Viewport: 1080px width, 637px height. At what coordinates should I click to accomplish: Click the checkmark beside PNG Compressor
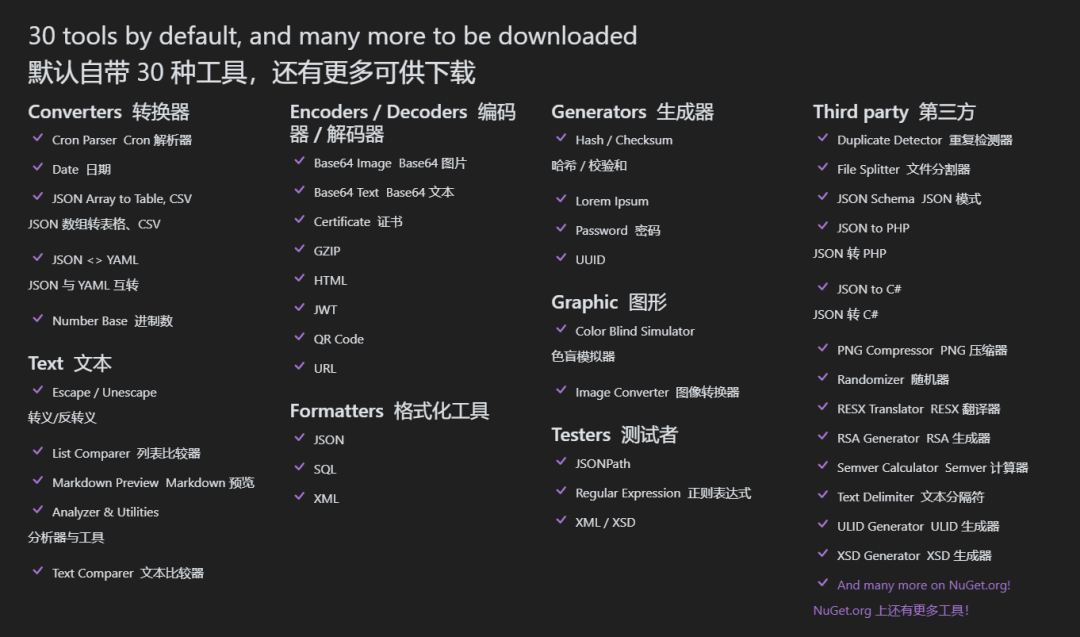[822, 349]
